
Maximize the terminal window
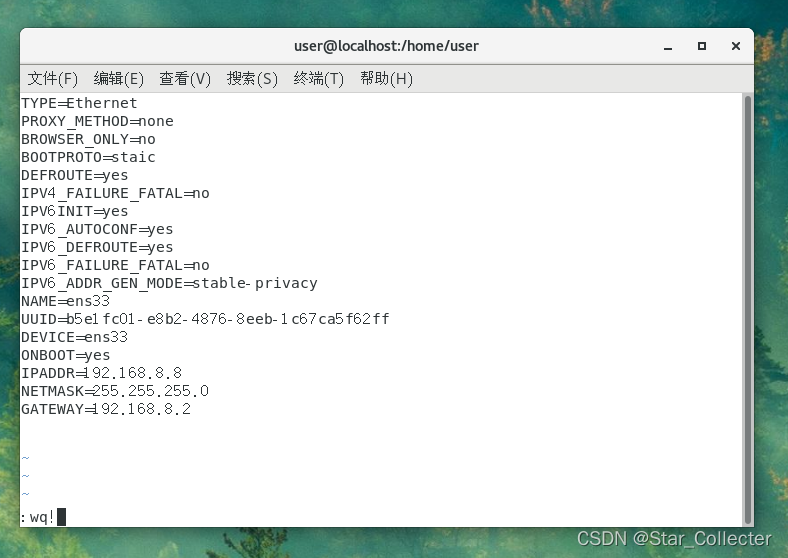click(x=702, y=46)
